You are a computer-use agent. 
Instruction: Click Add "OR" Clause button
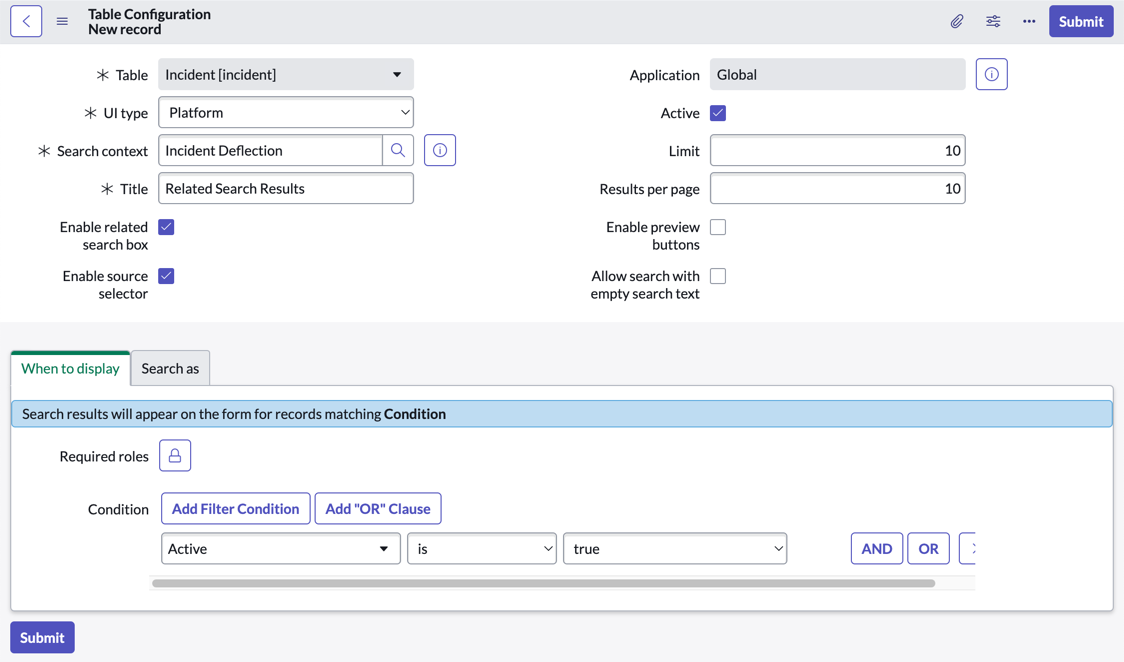(x=378, y=509)
